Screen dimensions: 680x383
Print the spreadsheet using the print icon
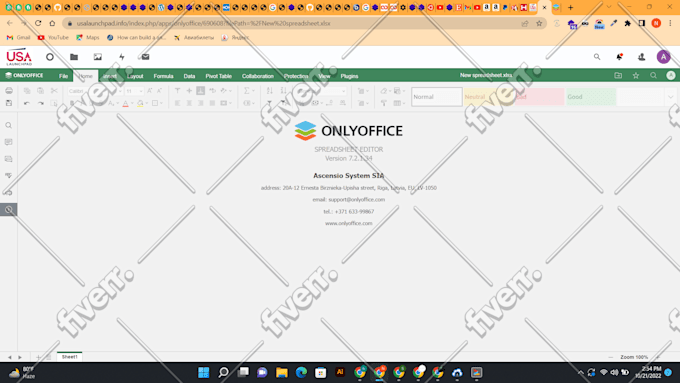[9, 91]
